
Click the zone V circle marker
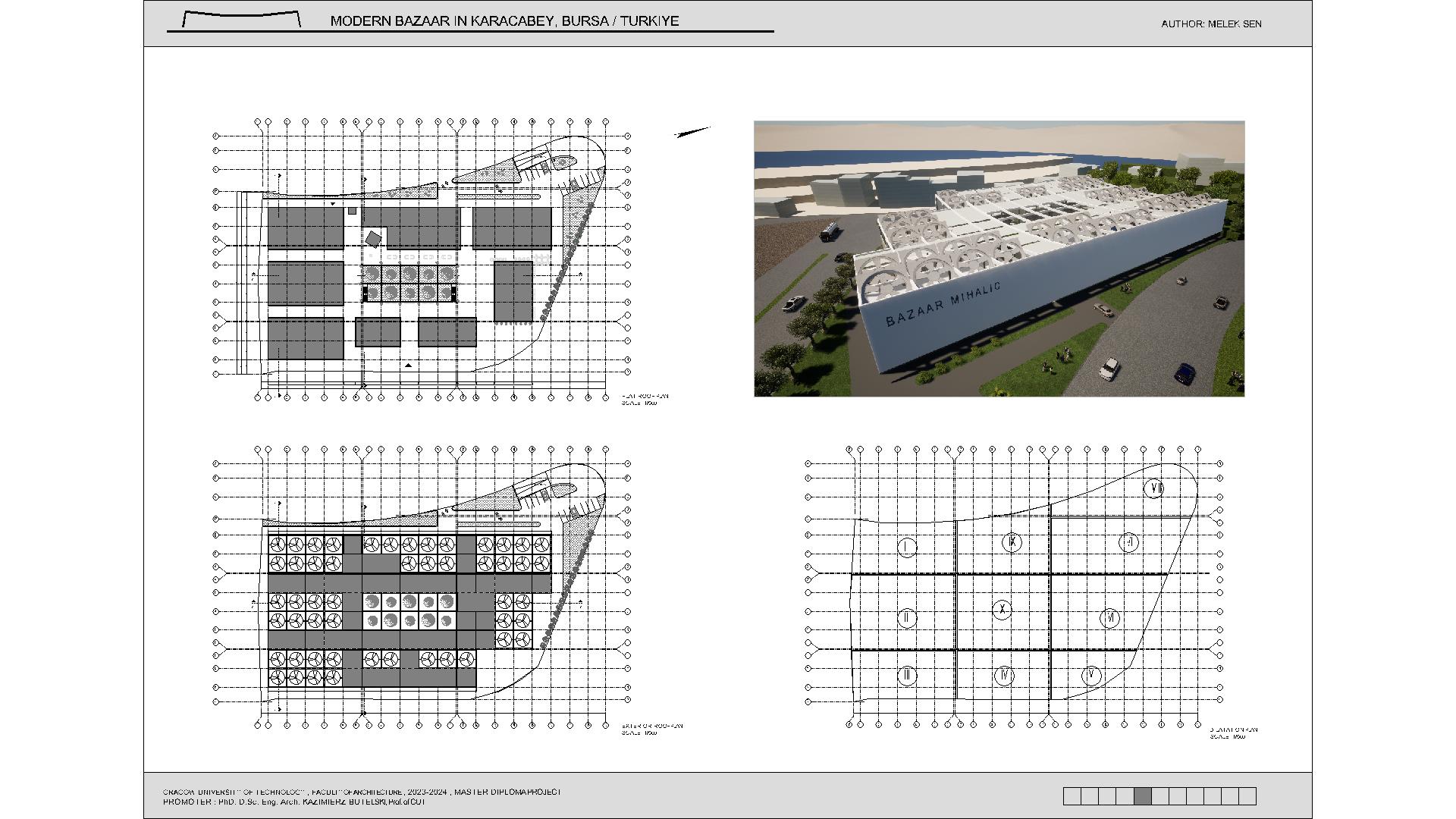(1091, 675)
